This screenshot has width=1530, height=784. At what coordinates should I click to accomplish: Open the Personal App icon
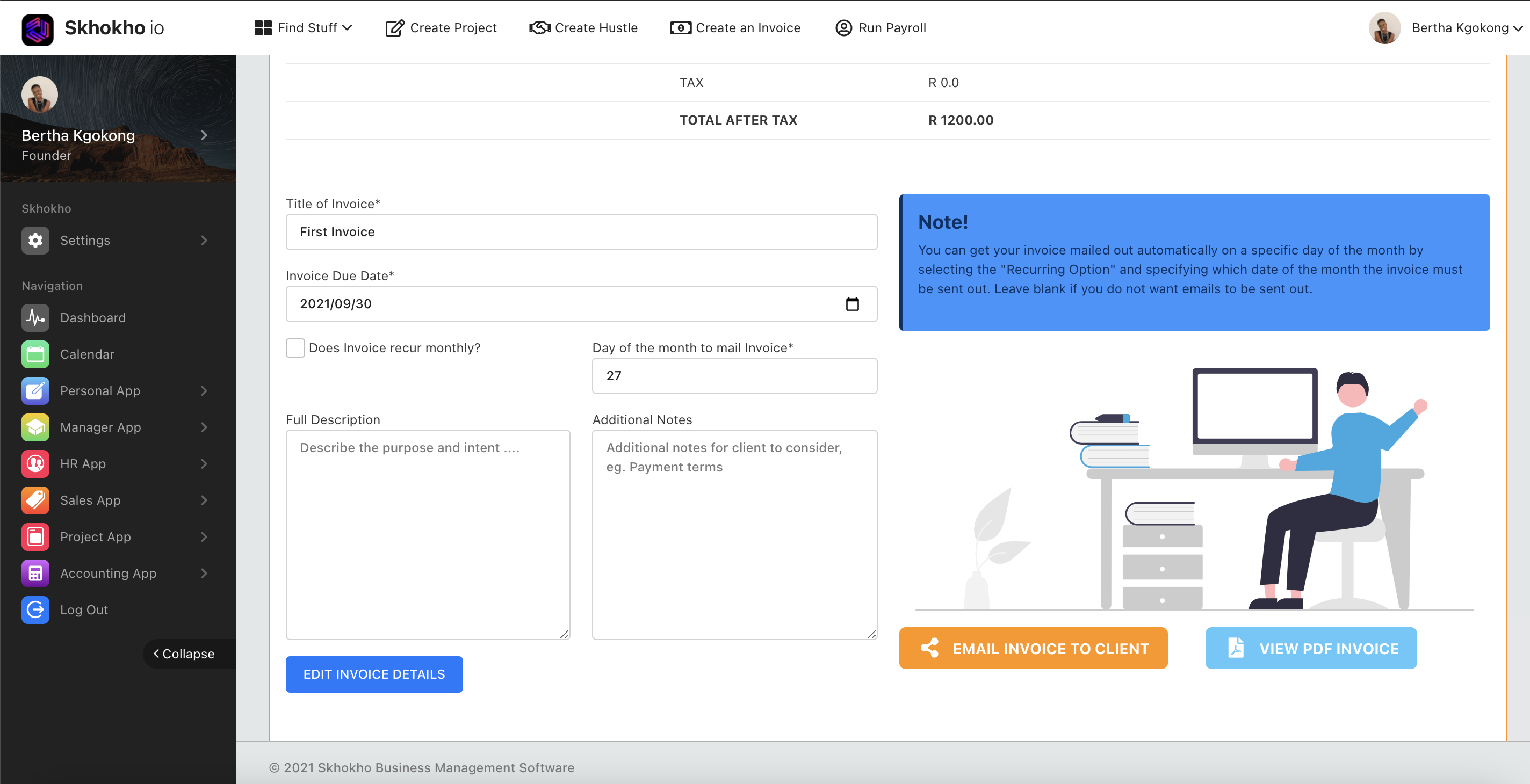click(35, 390)
